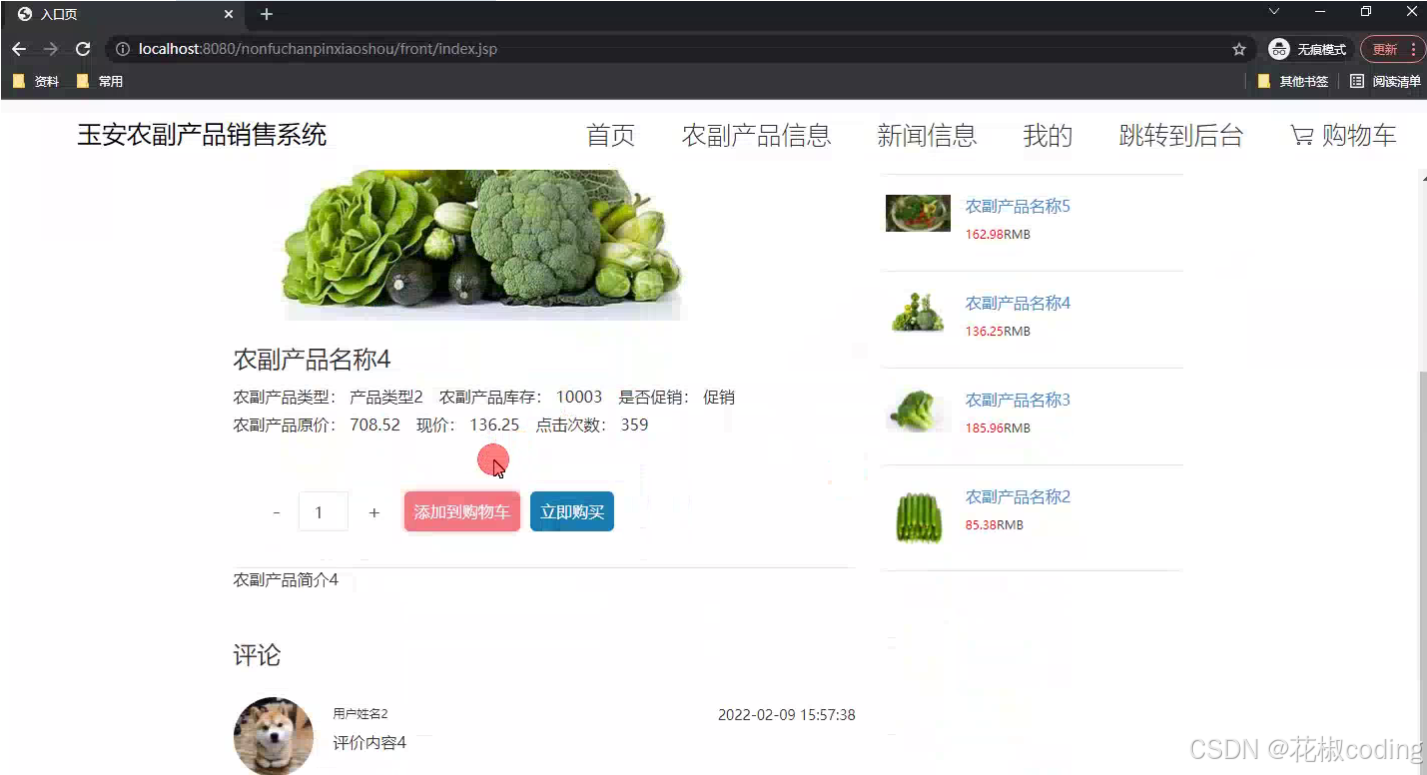Click the 农副产品名称4 vegetable thumbnail
This screenshot has width=1427, height=775.
(918, 313)
